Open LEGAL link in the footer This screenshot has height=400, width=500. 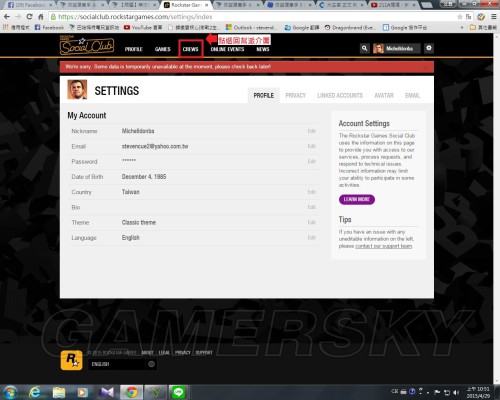pyautogui.click(x=164, y=353)
